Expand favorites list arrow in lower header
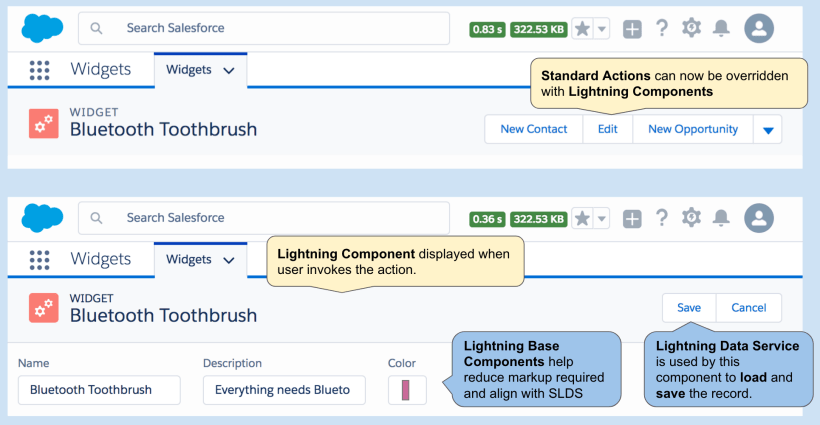Screen dimensions: 820x425 (602, 219)
